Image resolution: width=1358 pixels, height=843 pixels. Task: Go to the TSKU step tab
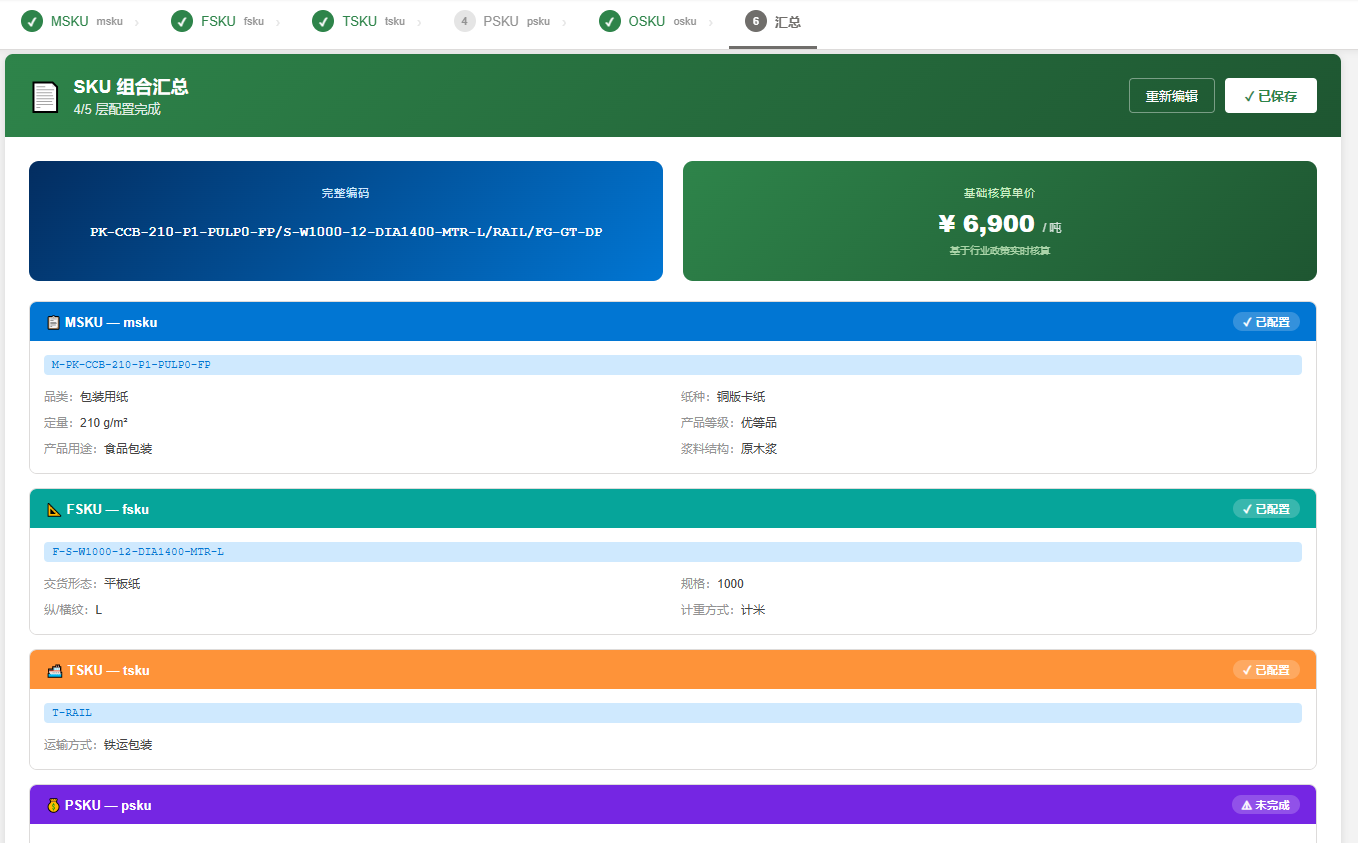point(358,21)
